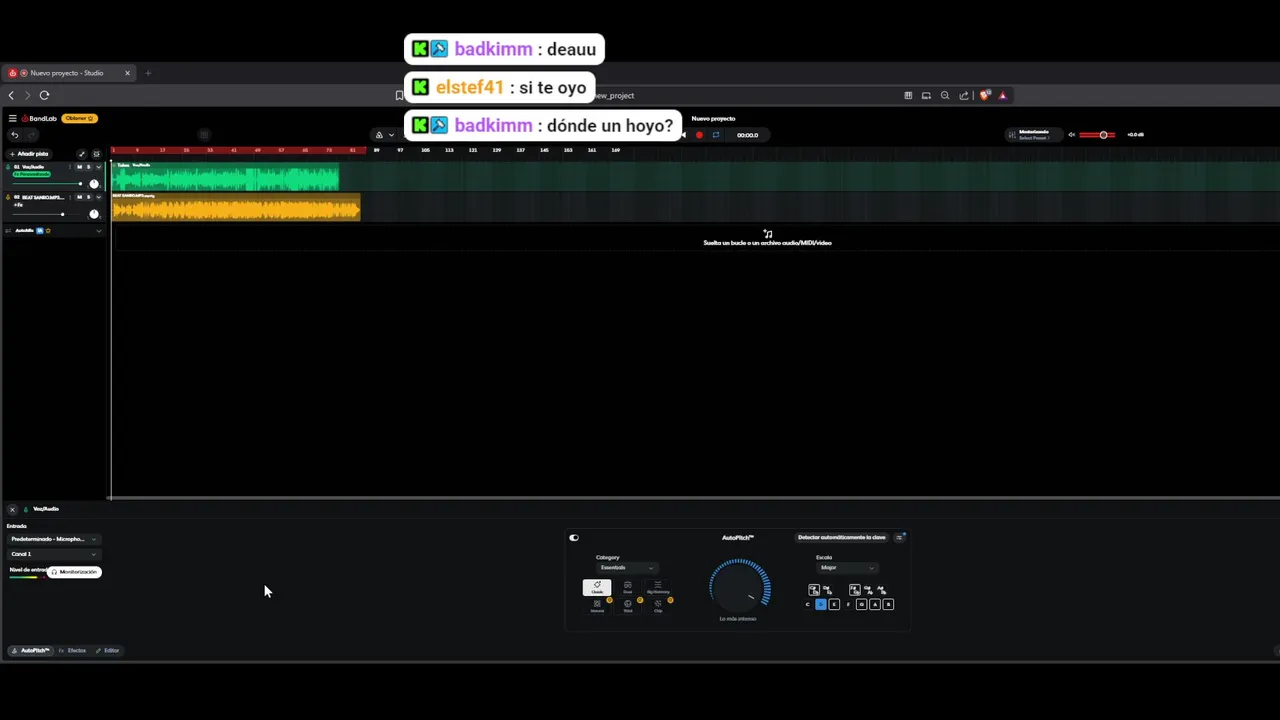Mute the Voz/Audio track
This screenshot has height=720, width=1280.
click(79, 167)
